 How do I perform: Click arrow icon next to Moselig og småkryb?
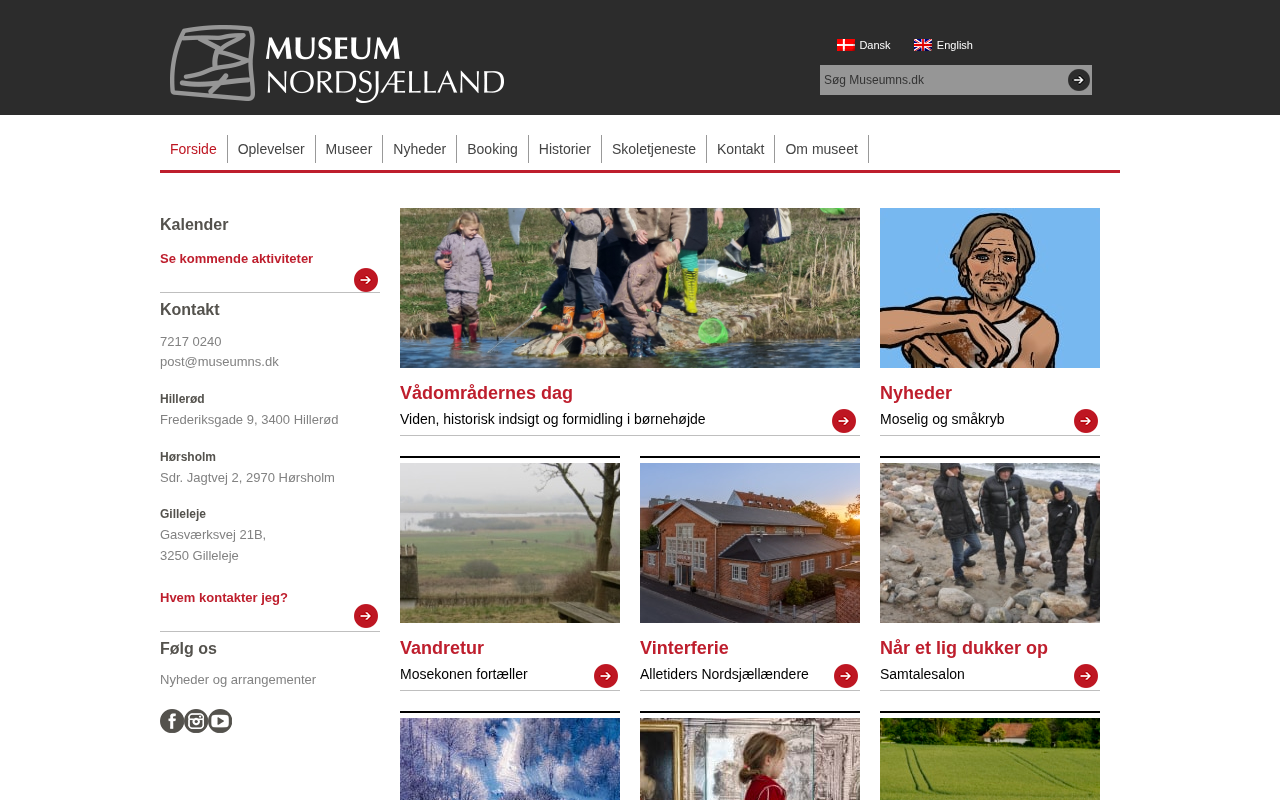[x=1086, y=421]
